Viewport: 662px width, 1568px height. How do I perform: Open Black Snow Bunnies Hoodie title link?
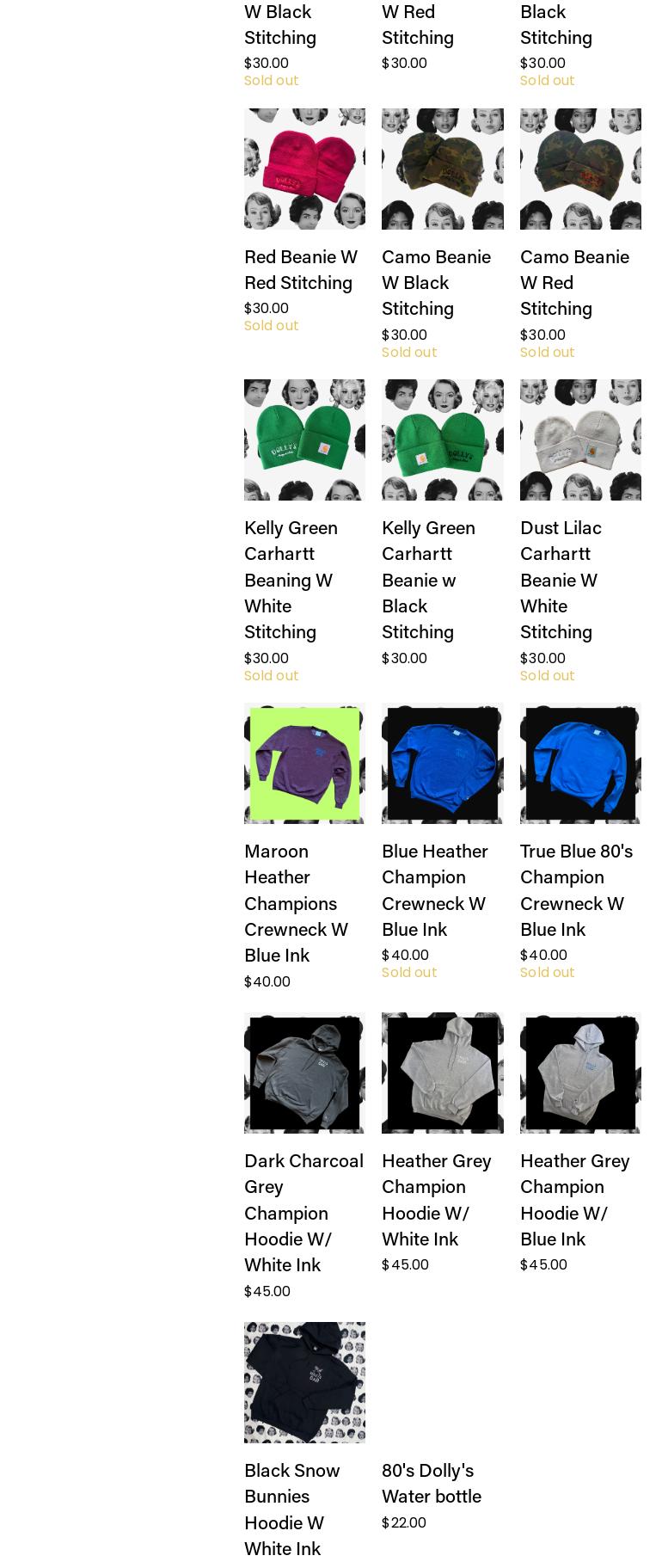coord(292,1510)
